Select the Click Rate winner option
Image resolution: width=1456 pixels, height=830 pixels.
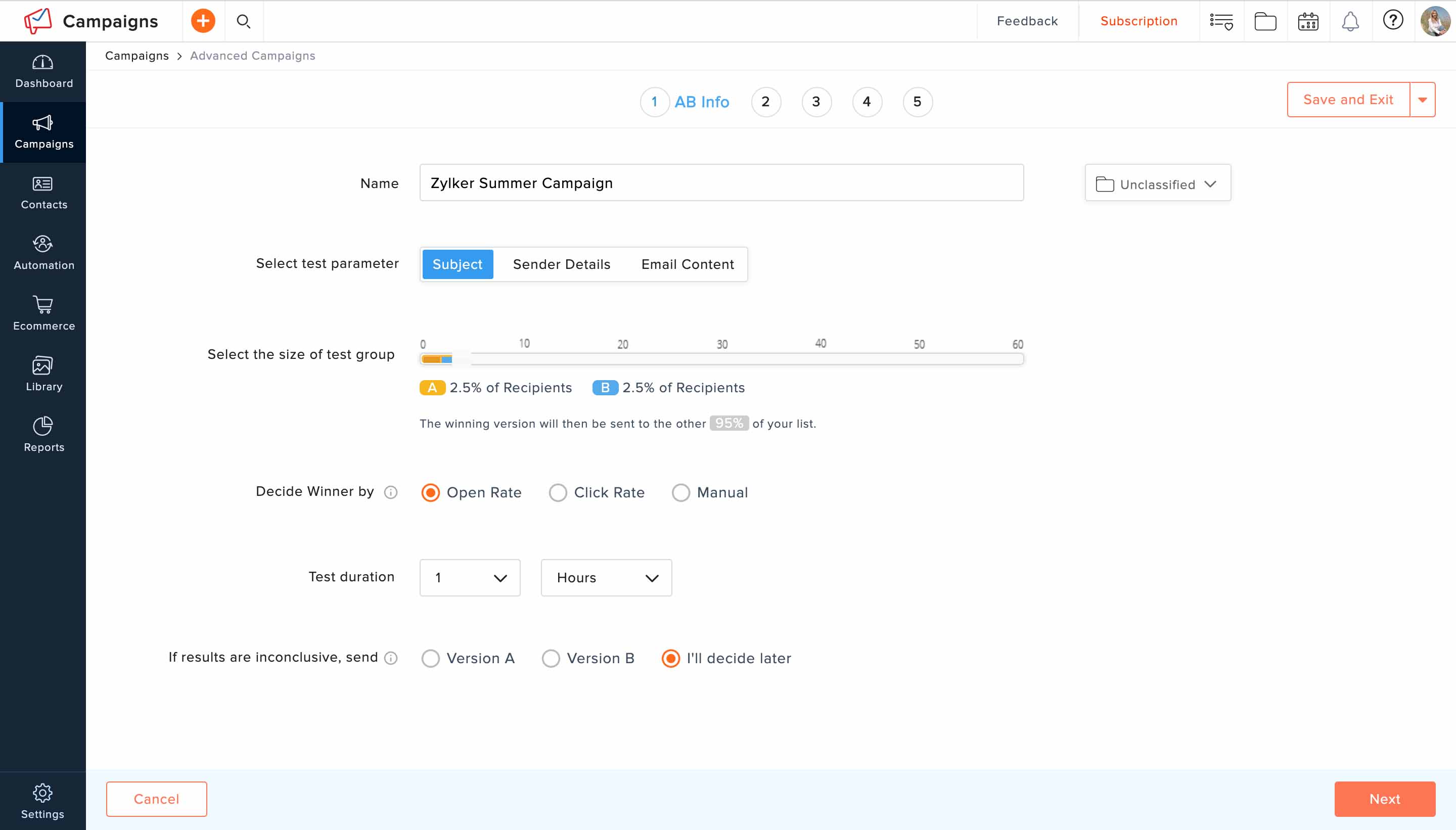(557, 492)
